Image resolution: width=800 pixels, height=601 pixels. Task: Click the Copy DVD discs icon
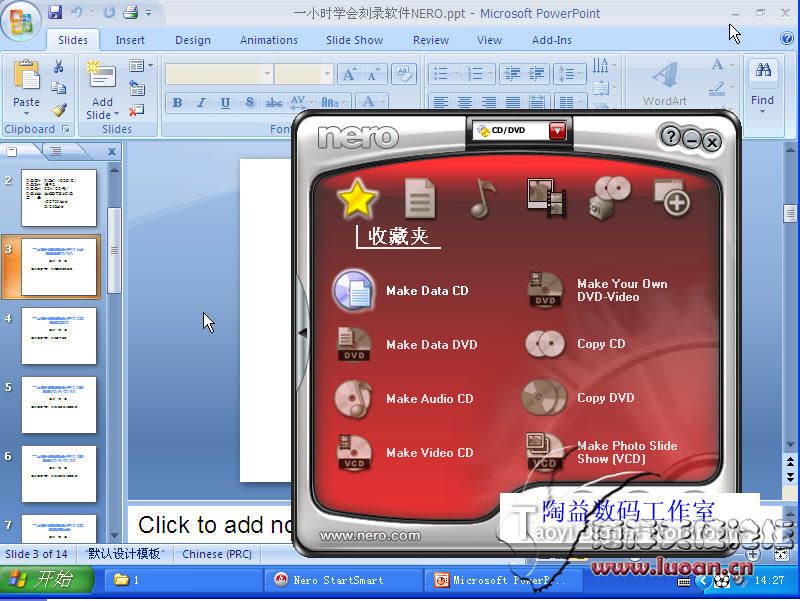544,397
